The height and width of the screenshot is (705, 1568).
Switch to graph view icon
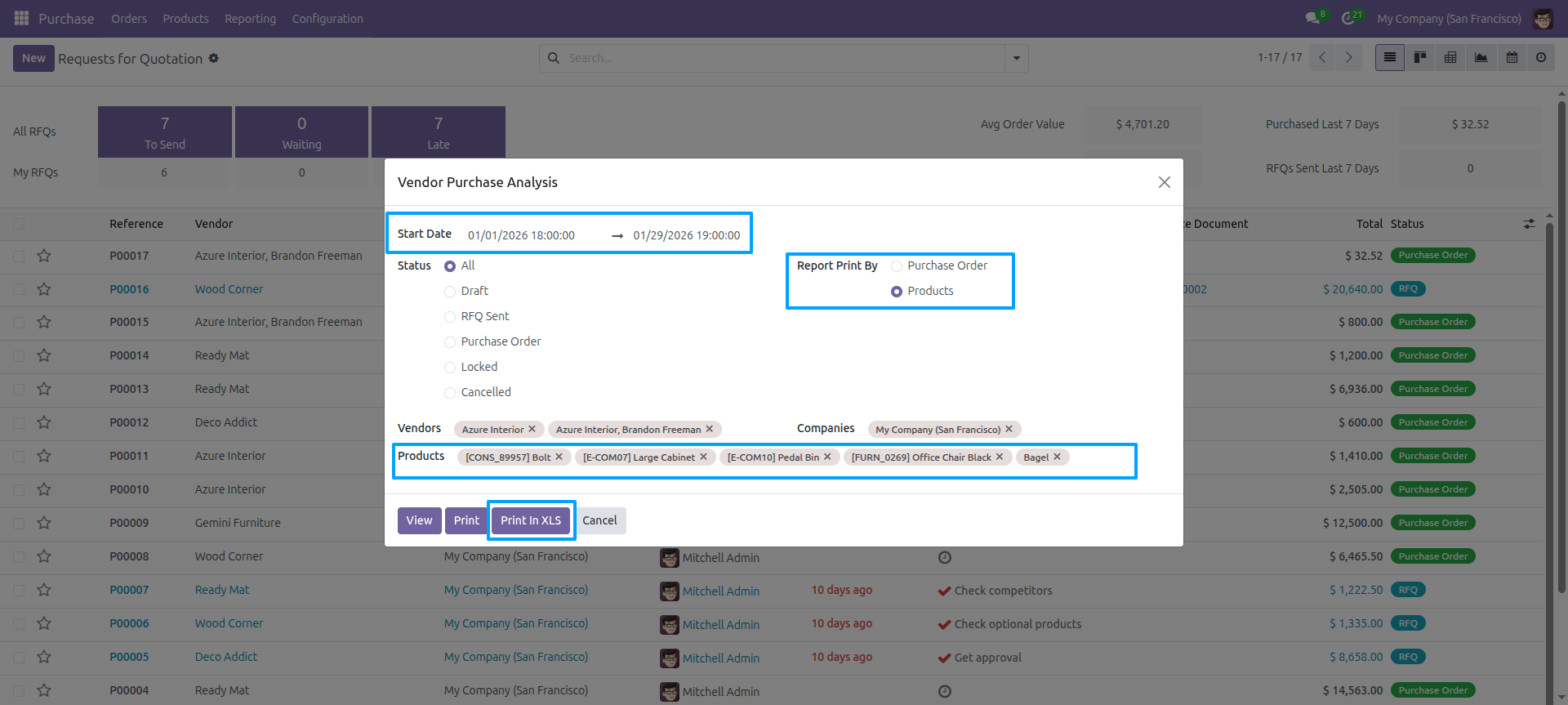point(1481,58)
